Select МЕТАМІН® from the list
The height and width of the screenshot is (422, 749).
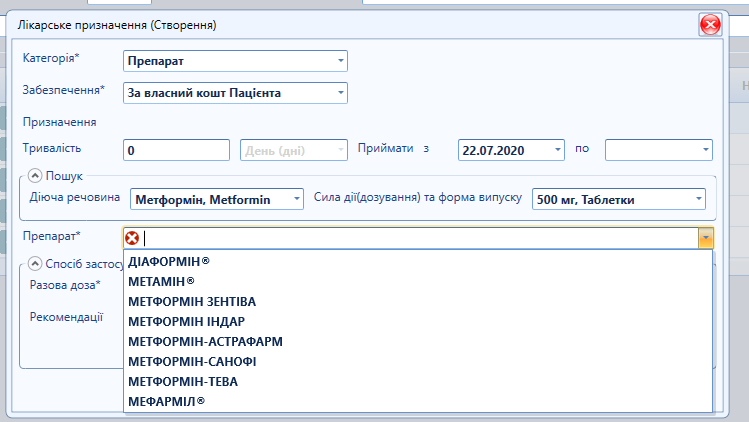tap(418, 281)
